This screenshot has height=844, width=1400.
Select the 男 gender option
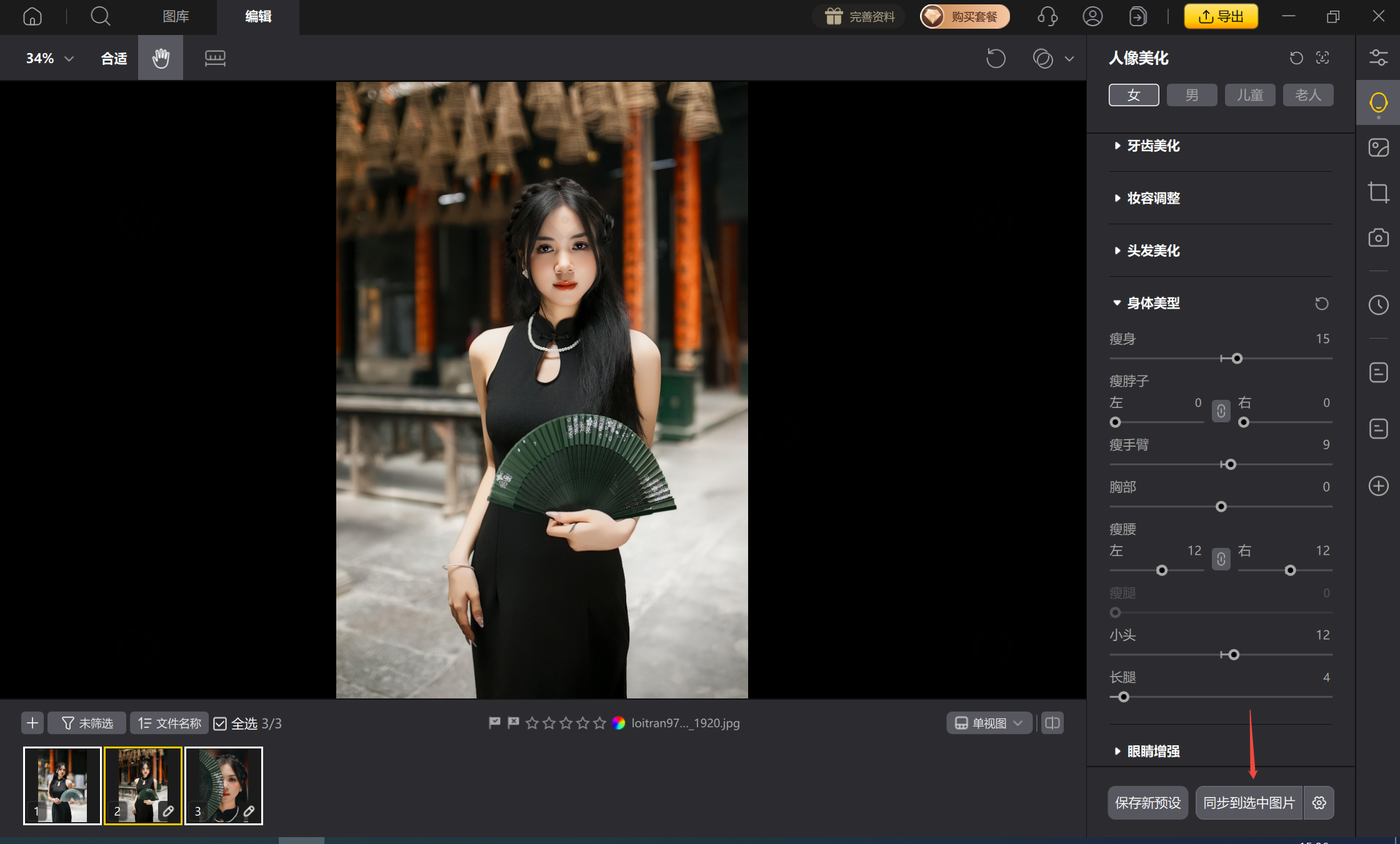click(x=1191, y=95)
